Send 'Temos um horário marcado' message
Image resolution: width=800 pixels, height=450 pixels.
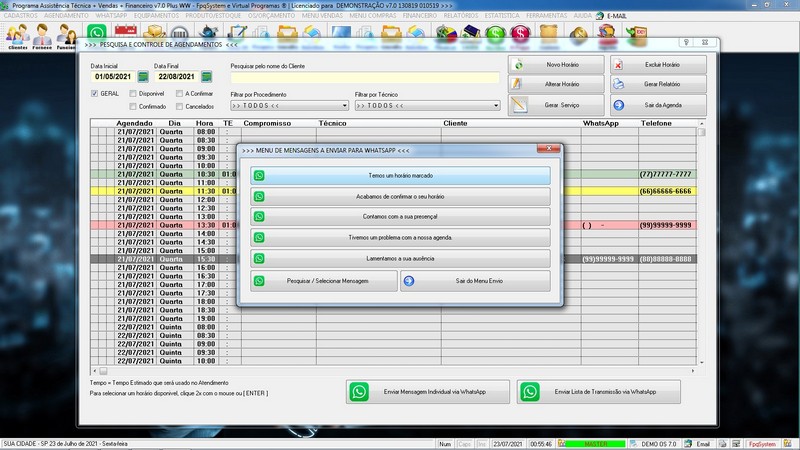[400, 176]
